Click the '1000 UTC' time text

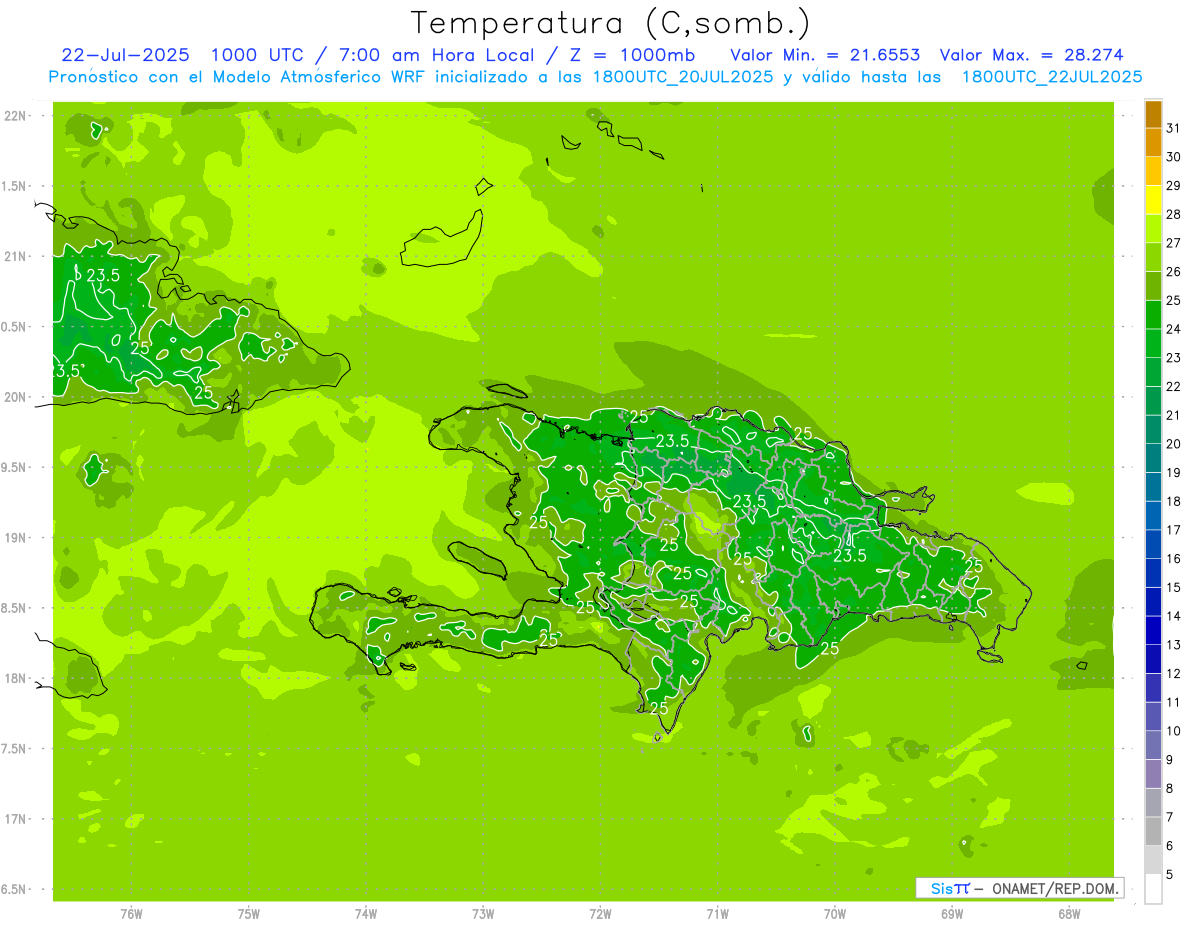pos(255,55)
